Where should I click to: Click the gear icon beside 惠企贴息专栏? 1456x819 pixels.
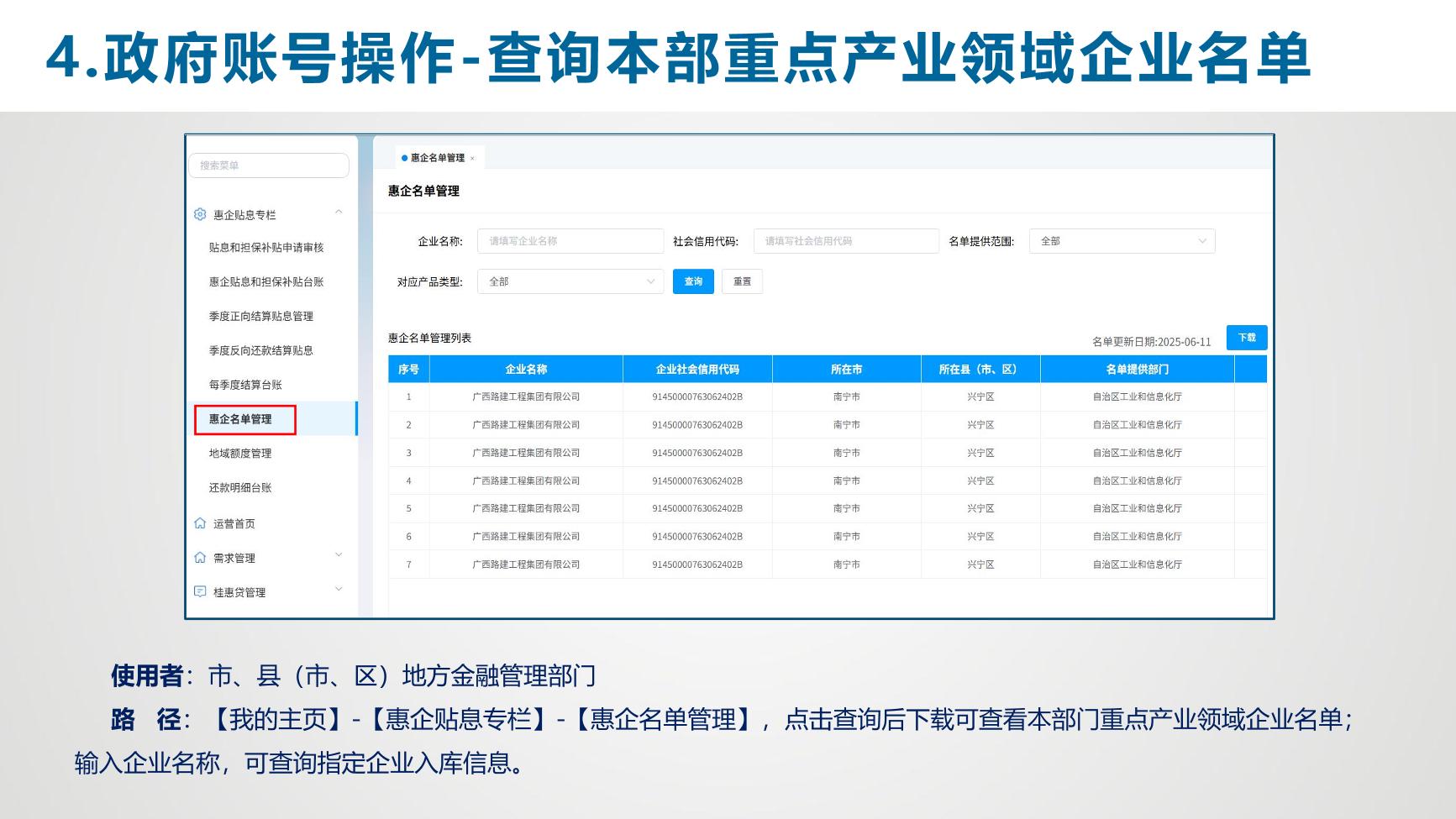[200, 214]
